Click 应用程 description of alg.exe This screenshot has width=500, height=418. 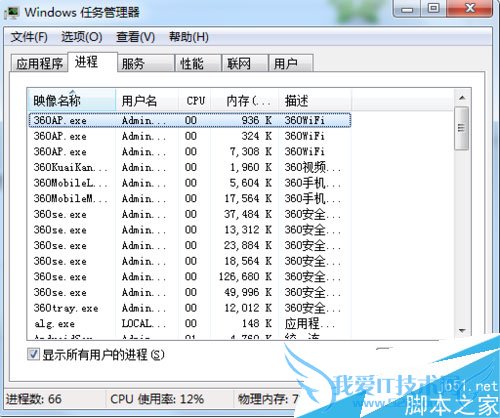(310, 323)
